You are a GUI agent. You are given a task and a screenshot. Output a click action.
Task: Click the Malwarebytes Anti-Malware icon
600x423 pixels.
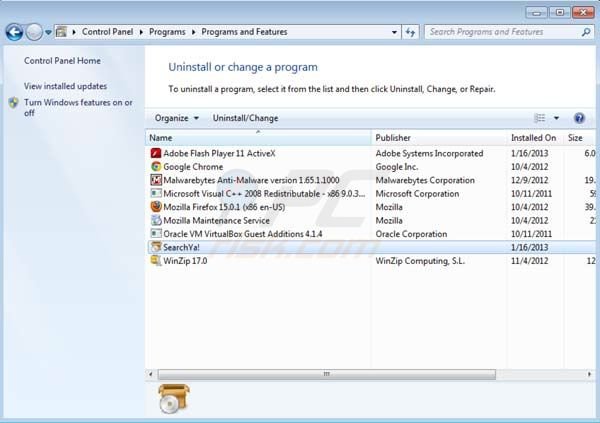[x=156, y=180]
